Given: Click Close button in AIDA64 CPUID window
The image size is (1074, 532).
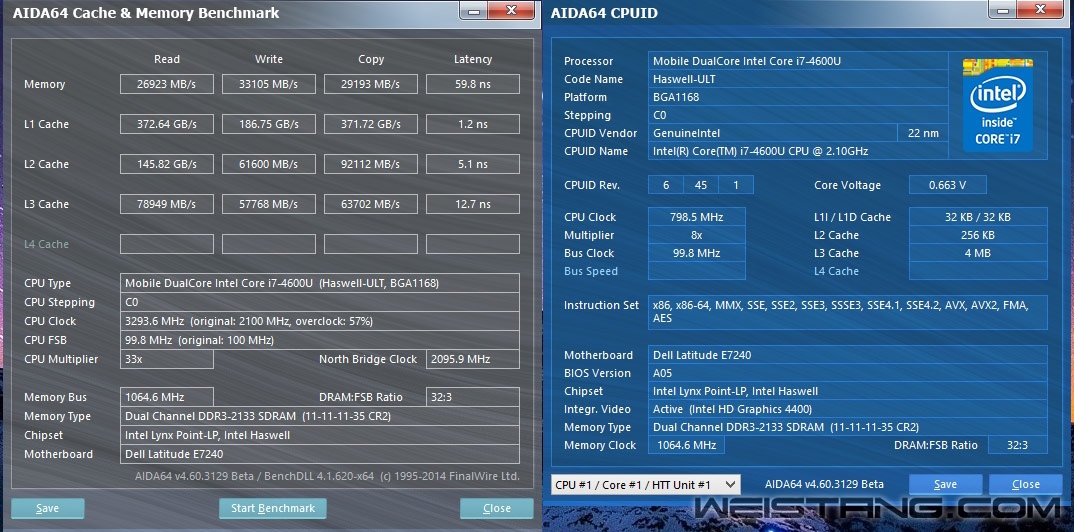Looking at the screenshot, I should pos(1025,484).
